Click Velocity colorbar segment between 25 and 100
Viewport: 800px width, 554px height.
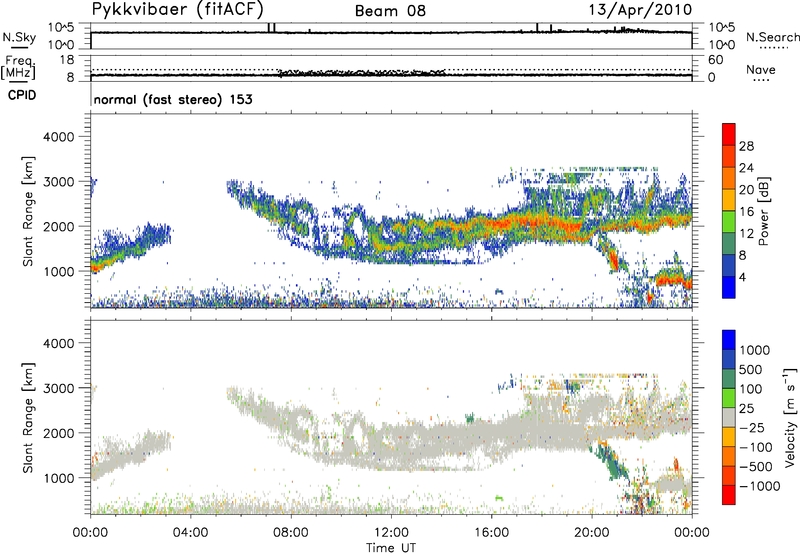729,398
